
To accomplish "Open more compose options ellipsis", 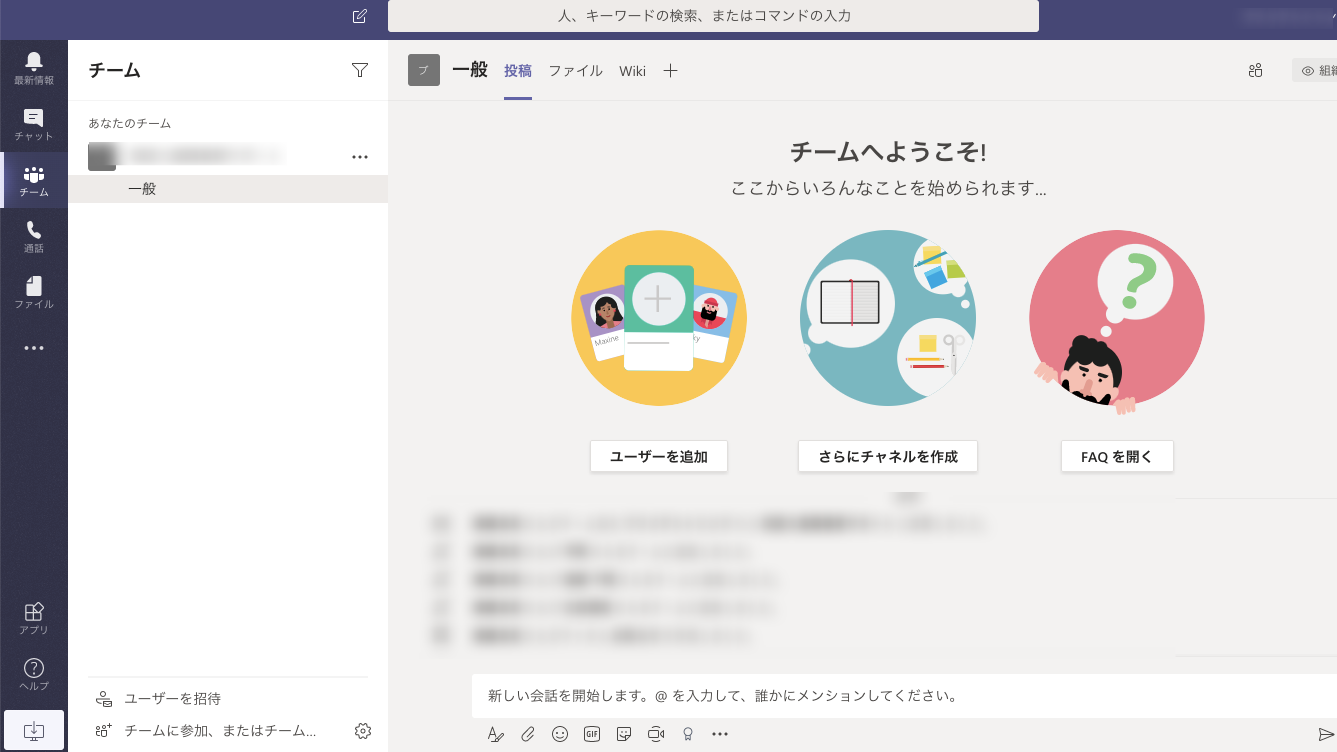I will point(720,734).
